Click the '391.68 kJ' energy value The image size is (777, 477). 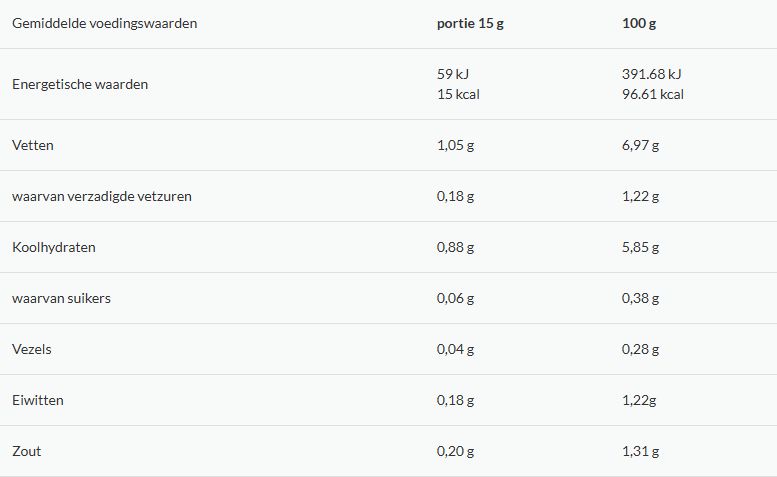point(652,74)
